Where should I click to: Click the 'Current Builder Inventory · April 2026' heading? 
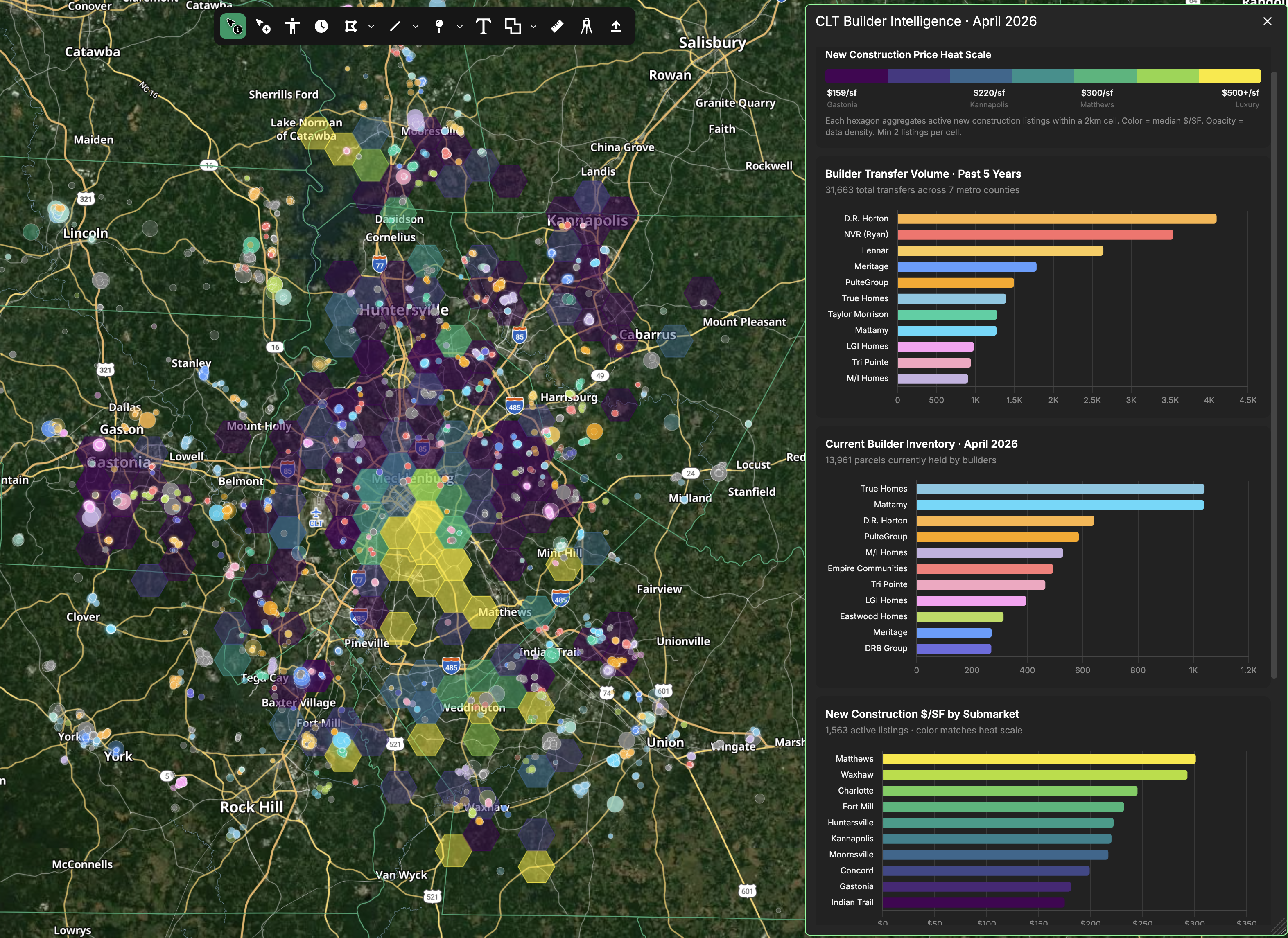tap(921, 444)
